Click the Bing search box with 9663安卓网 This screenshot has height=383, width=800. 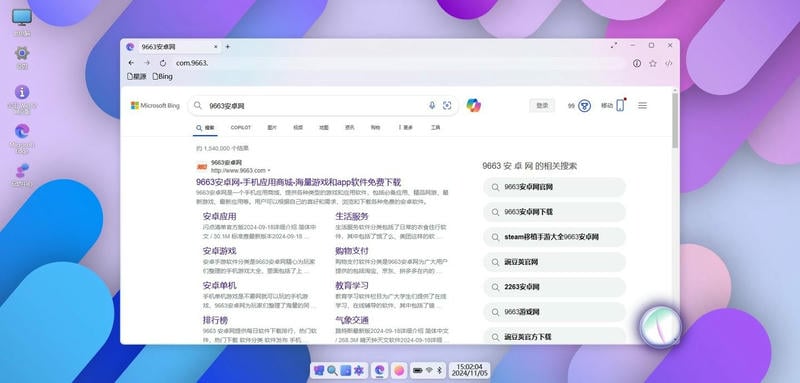[x=323, y=106]
